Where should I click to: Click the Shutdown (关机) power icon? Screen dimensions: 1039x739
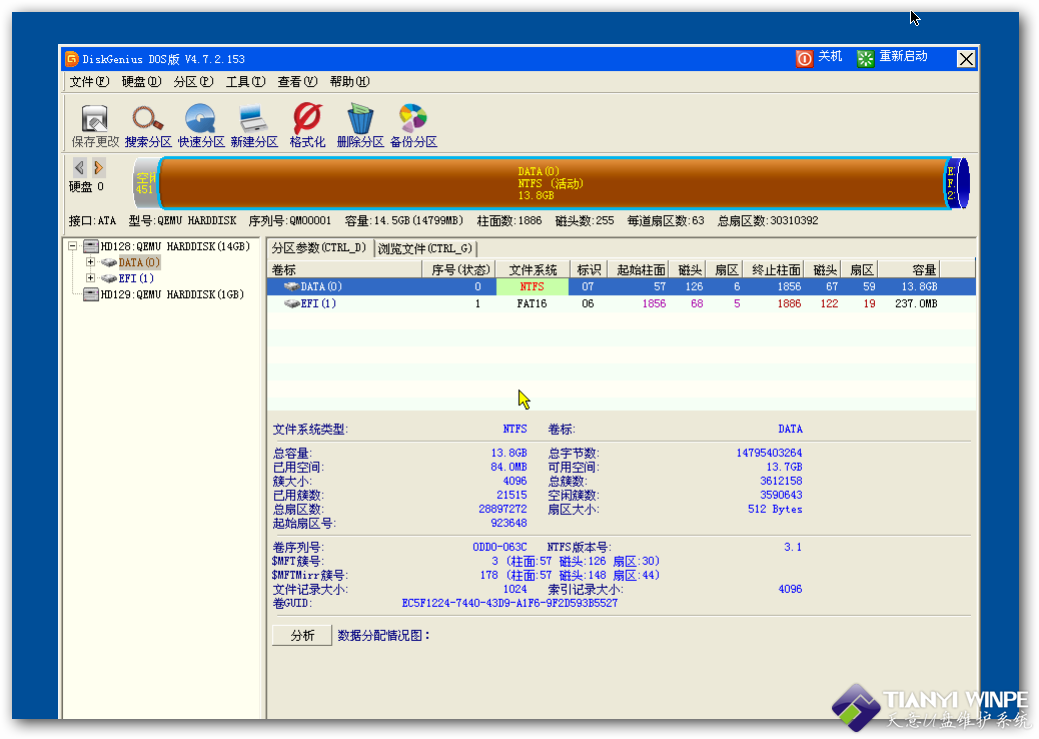tap(804, 59)
